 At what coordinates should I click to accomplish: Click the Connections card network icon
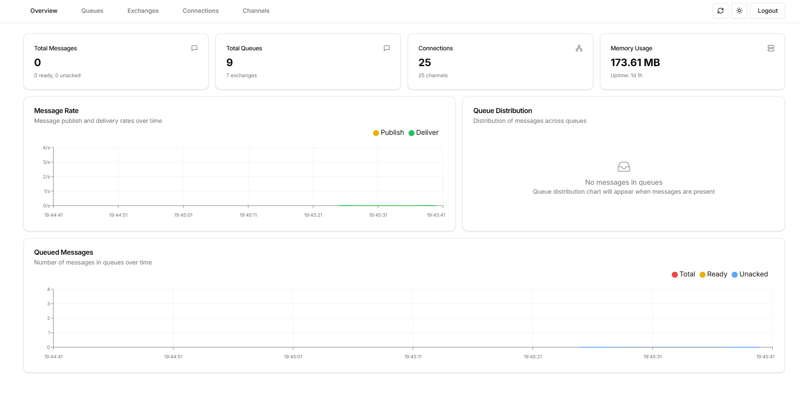579,48
